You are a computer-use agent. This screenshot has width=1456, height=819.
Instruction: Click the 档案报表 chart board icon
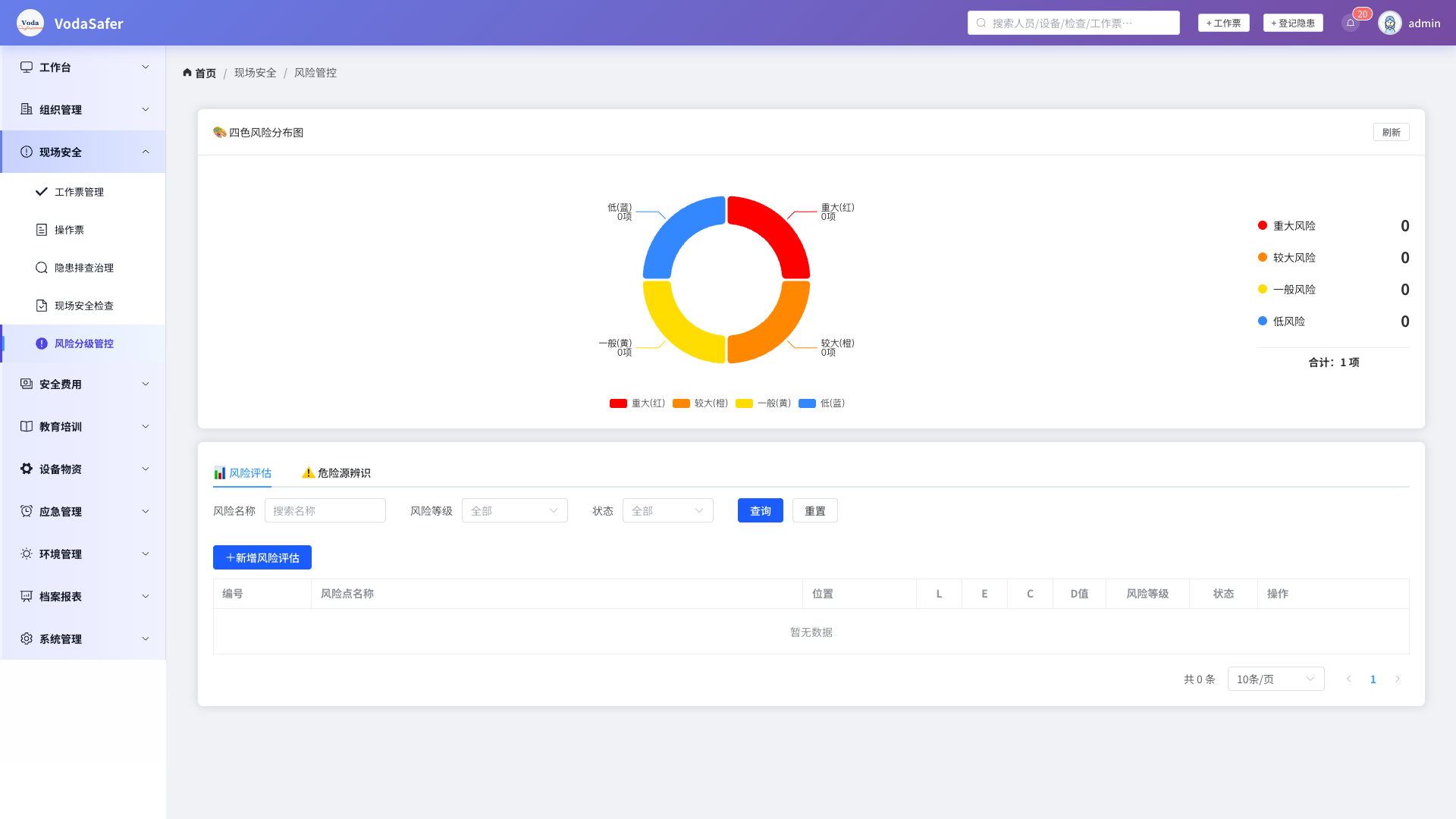27,596
